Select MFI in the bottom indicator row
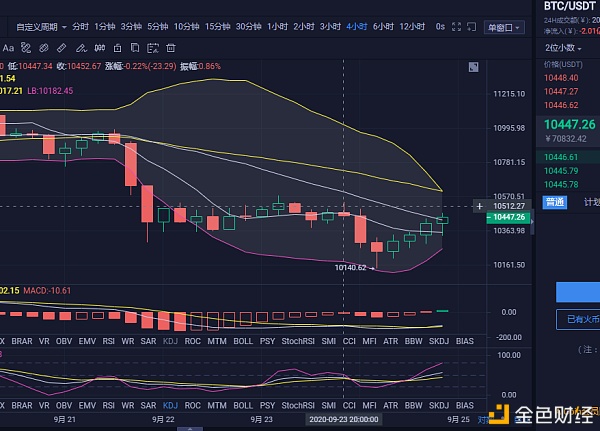The width and height of the screenshot is (600, 431). pyautogui.click(x=369, y=405)
